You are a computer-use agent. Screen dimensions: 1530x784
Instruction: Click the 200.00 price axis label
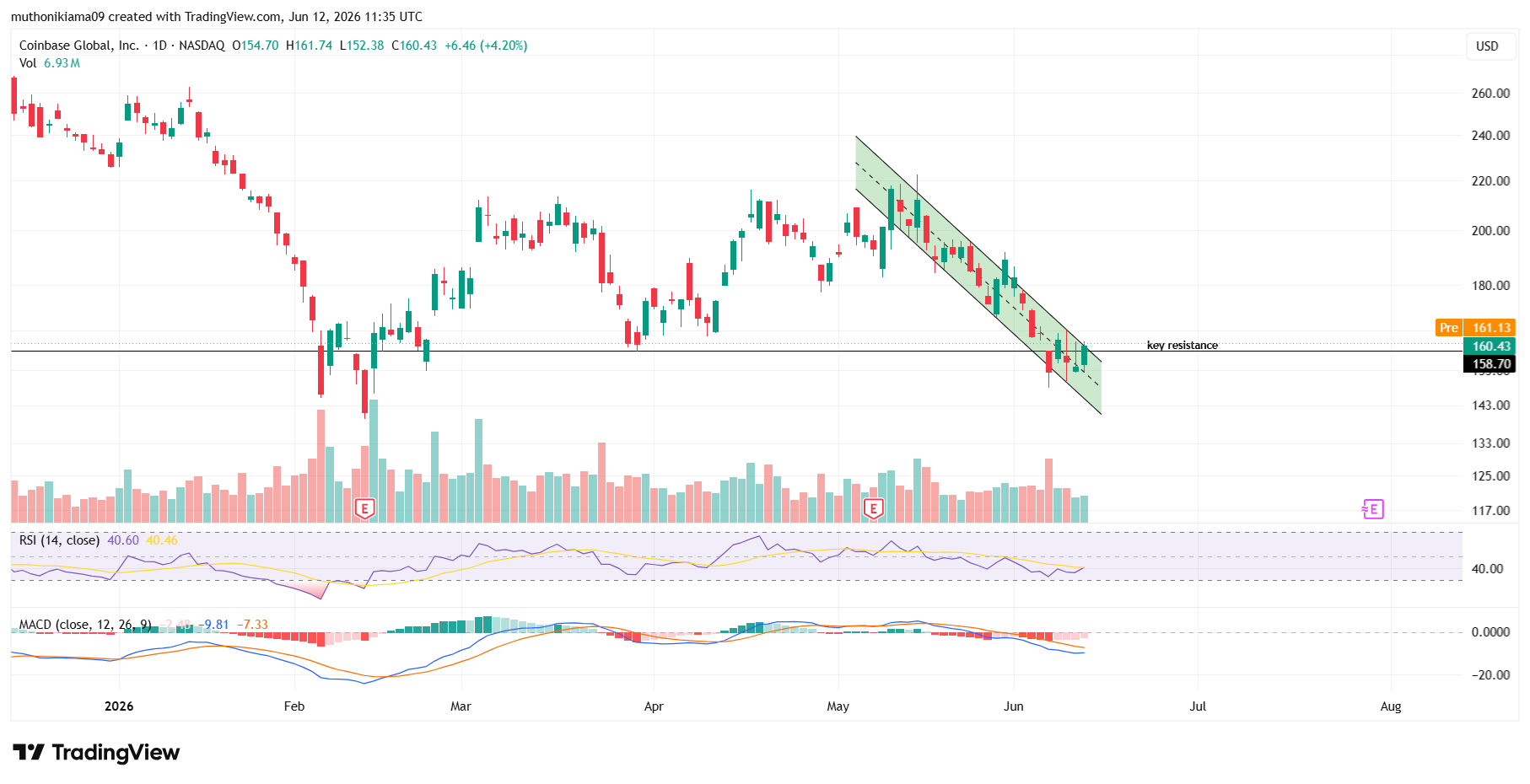1490,230
